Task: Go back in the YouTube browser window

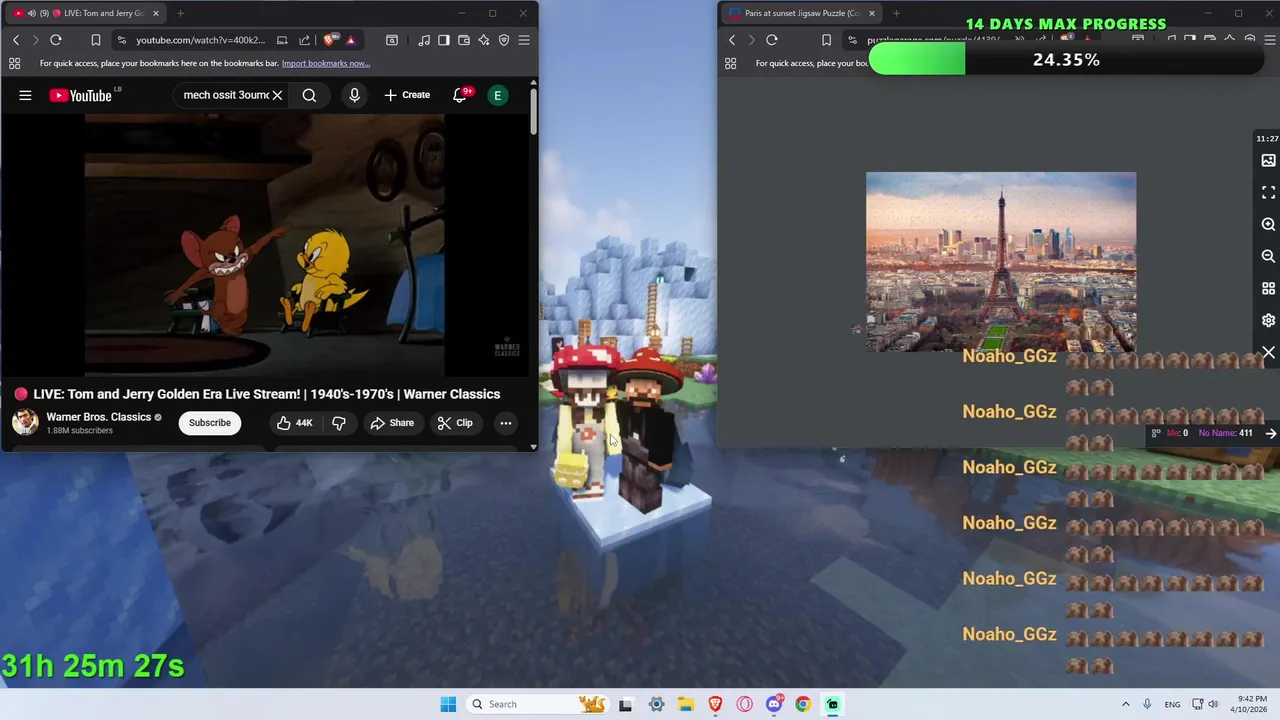Action: click(x=16, y=40)
